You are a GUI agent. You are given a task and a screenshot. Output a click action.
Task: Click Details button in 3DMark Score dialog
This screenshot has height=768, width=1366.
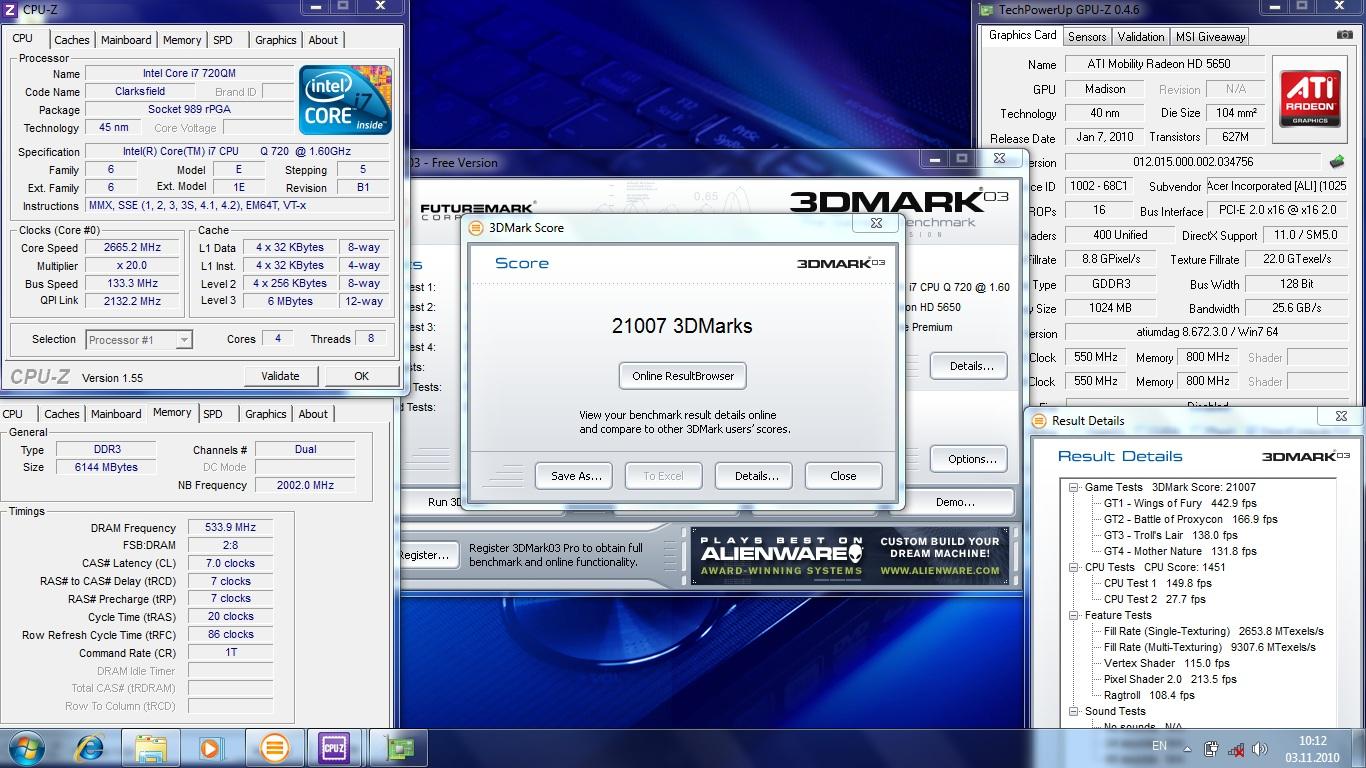tap(756, 476)
